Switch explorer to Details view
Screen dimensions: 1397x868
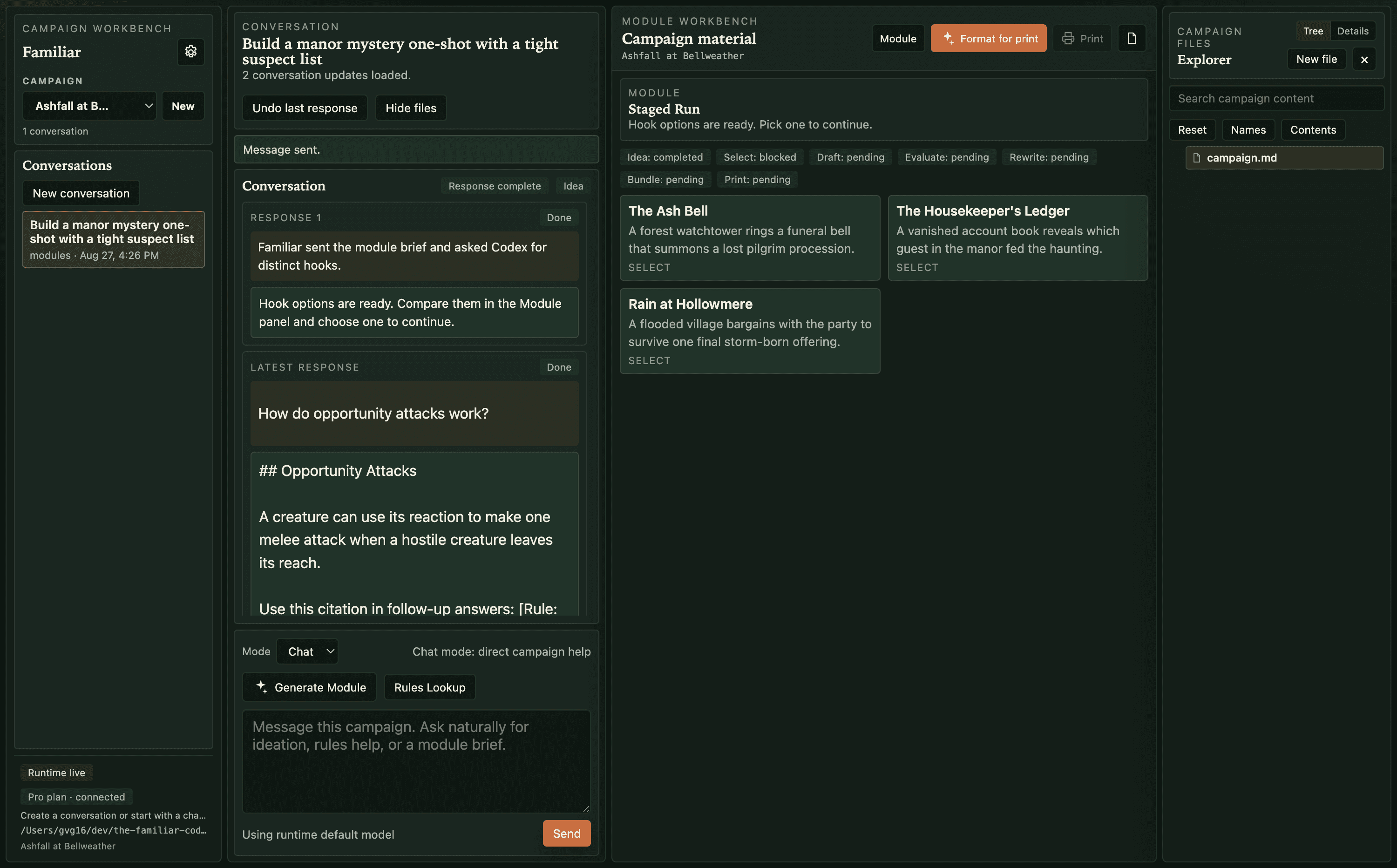click(x=1352, y=31)
